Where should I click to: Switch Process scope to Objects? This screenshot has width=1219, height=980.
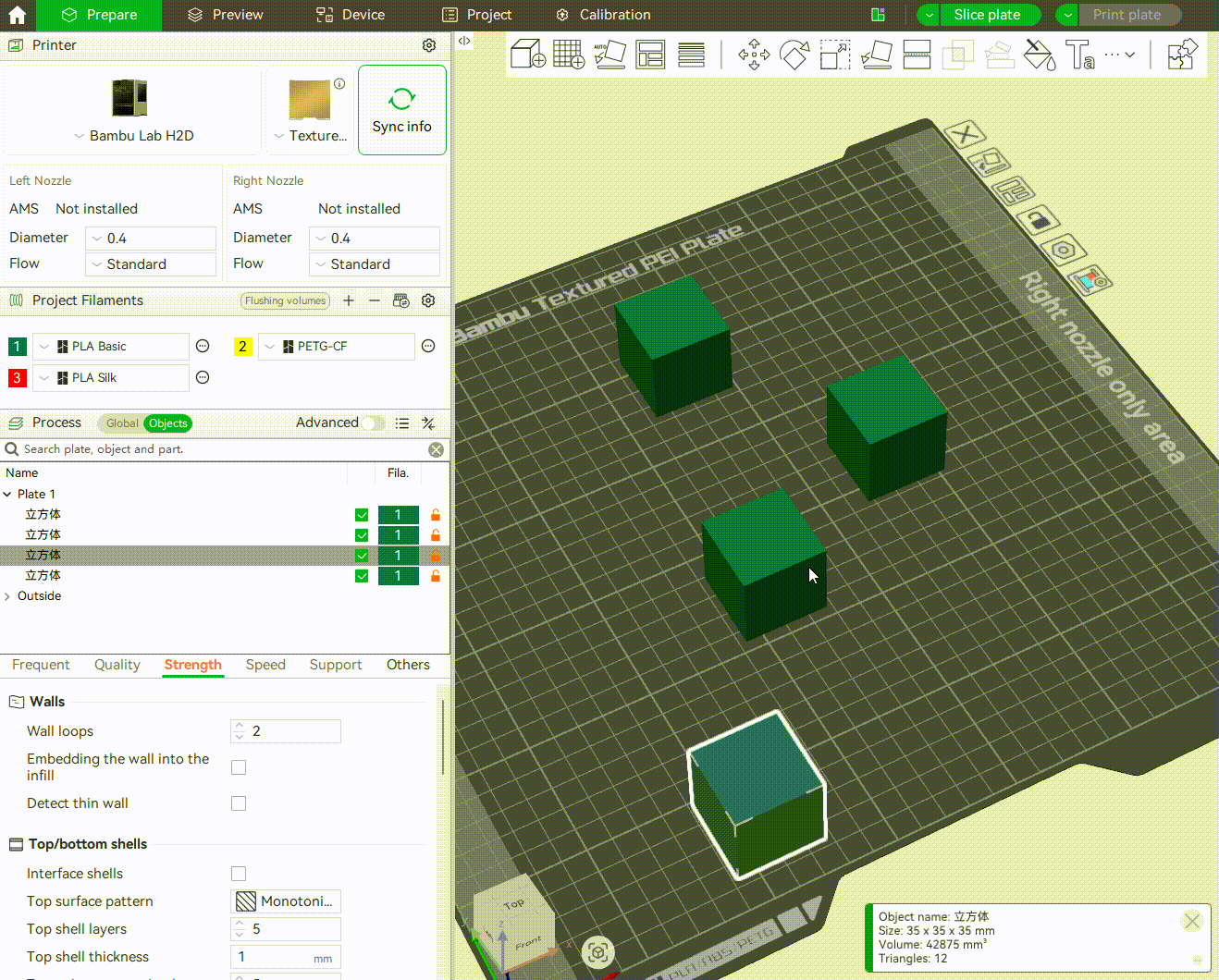tap(168, 423)
